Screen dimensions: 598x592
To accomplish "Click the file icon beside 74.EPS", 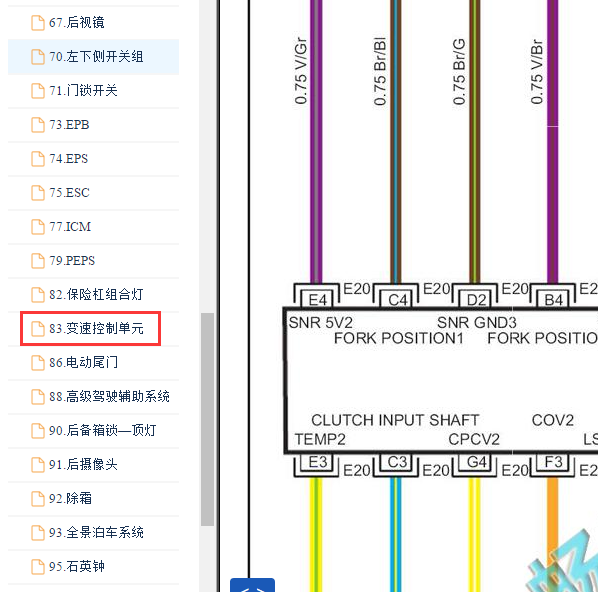I will click(38, 158).
